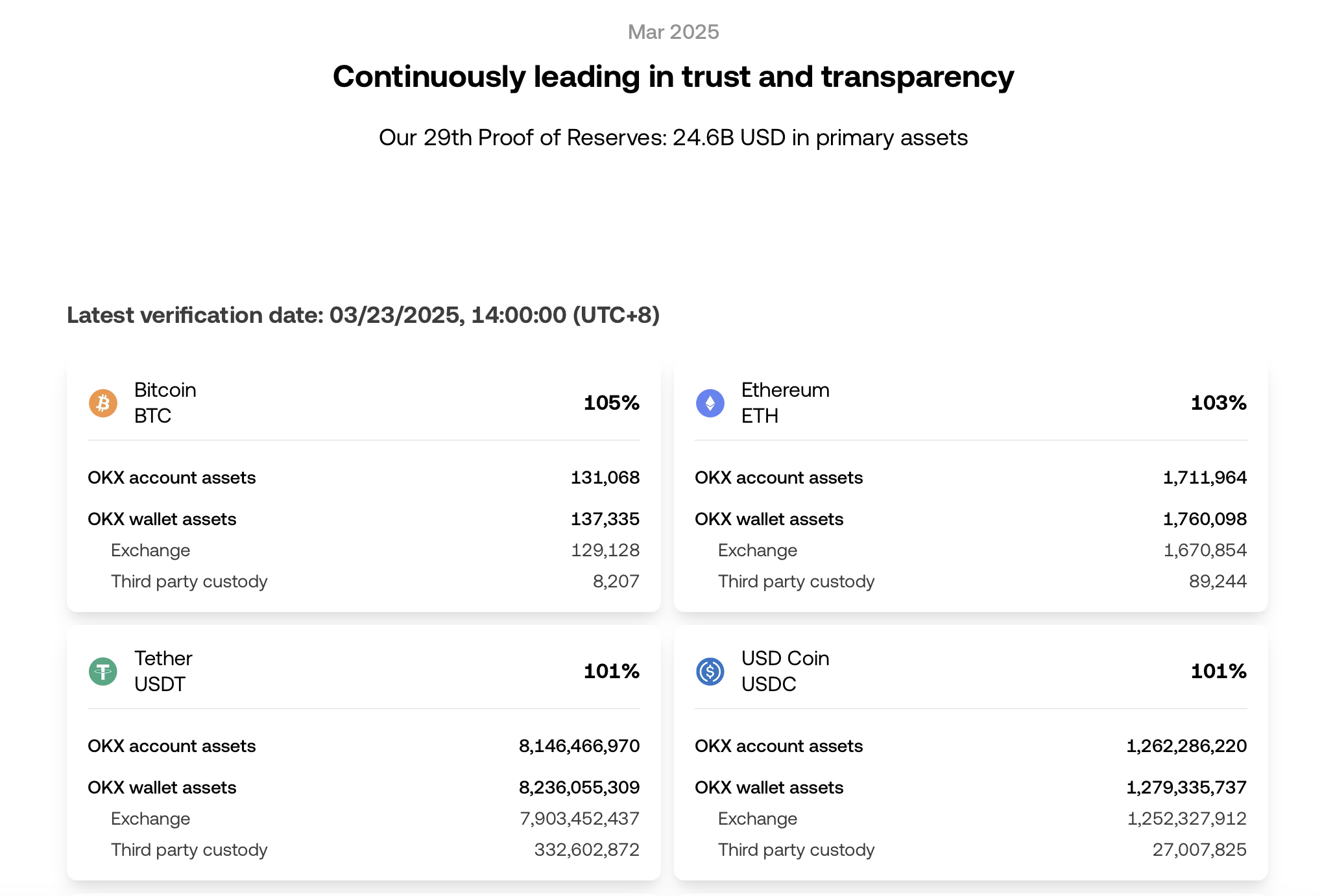The image size is (1322, 896).
Task: Click the USD Coin 101% reserve ratio
Action: (1218, 671)
